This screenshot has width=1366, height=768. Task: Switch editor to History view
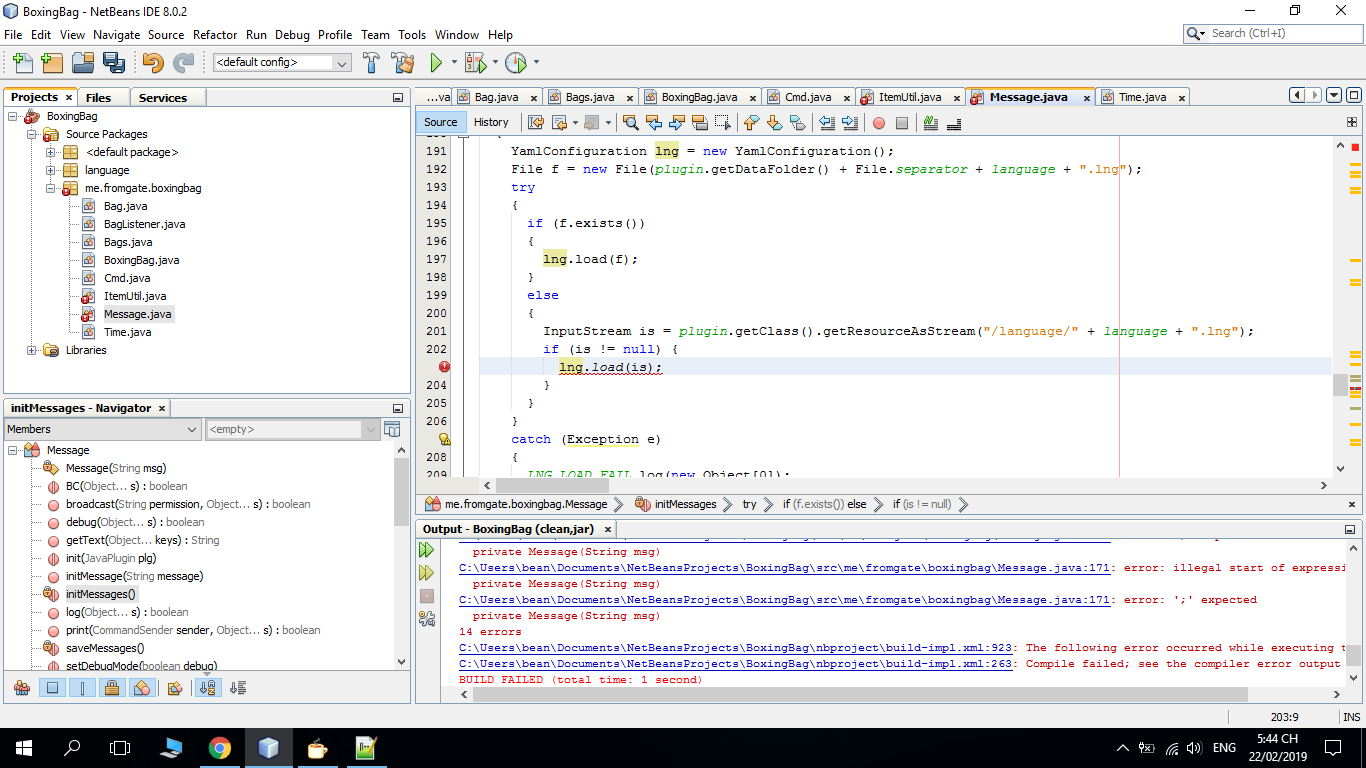[x=491, y=122]
